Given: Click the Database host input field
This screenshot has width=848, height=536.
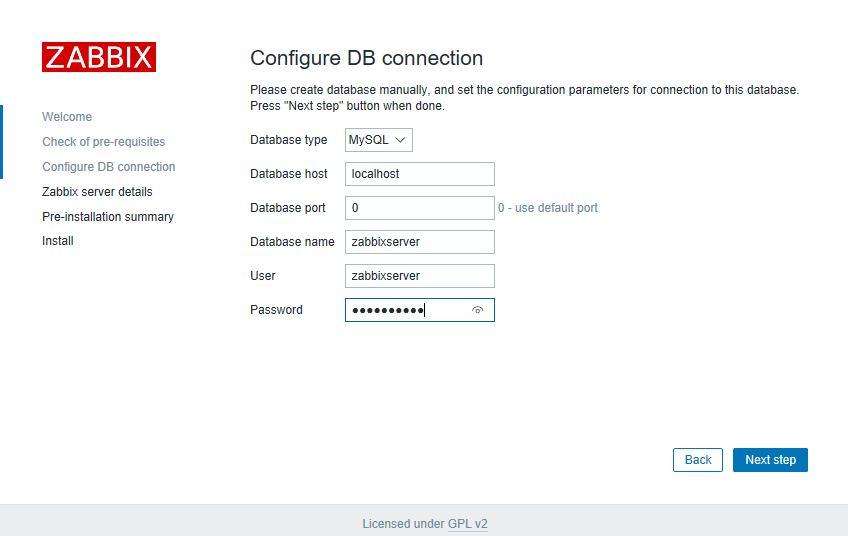Looking at the screenshot, I should (420, 174).
